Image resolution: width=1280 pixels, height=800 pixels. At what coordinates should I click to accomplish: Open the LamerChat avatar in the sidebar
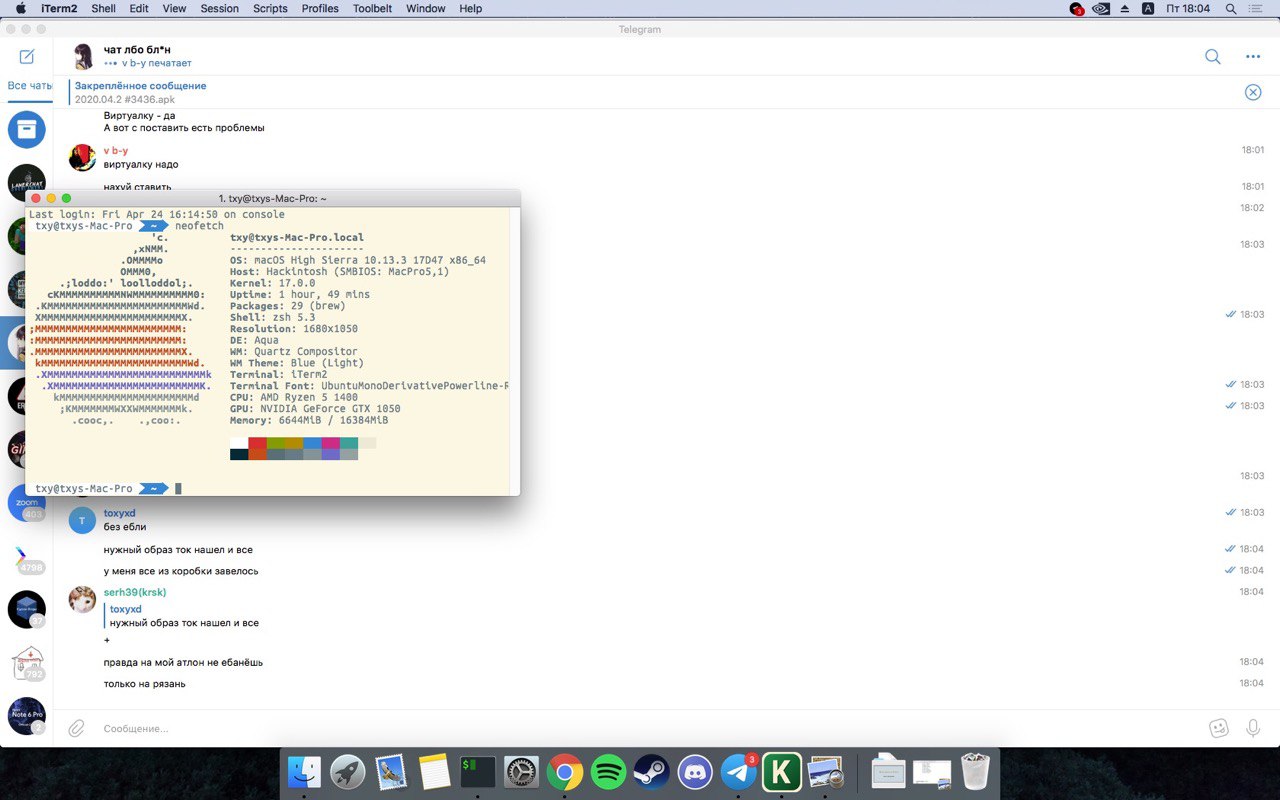click(x=27, y=183)
